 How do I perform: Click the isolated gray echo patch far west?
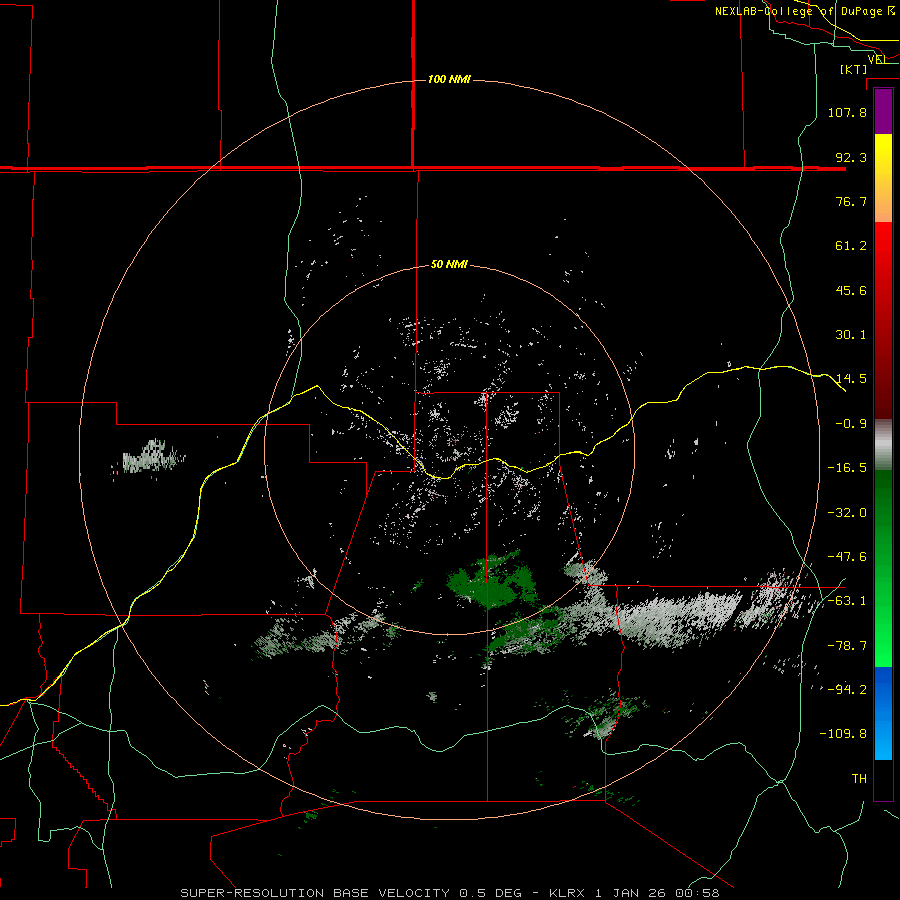coord(148,456)
